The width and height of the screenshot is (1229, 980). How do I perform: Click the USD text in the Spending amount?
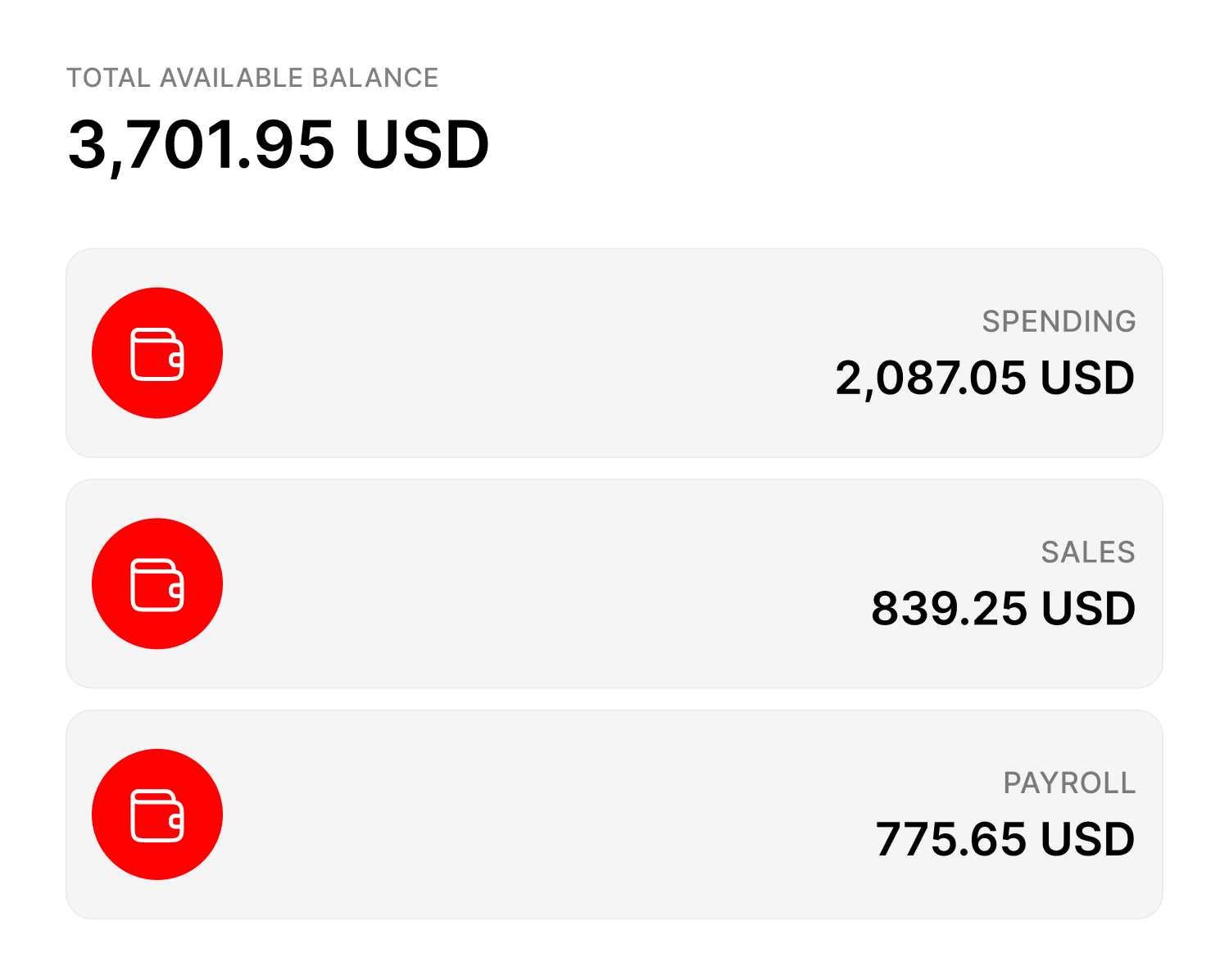coord(1087,379)
